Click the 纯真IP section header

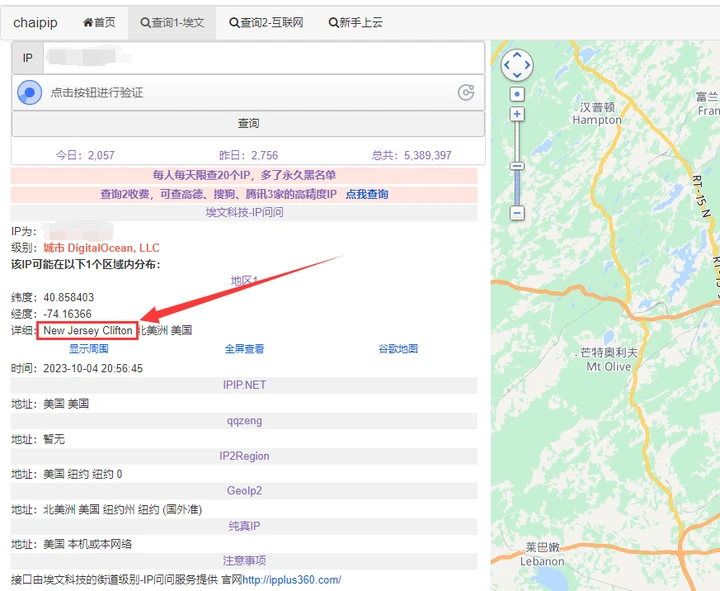click(x=244, y=526)
